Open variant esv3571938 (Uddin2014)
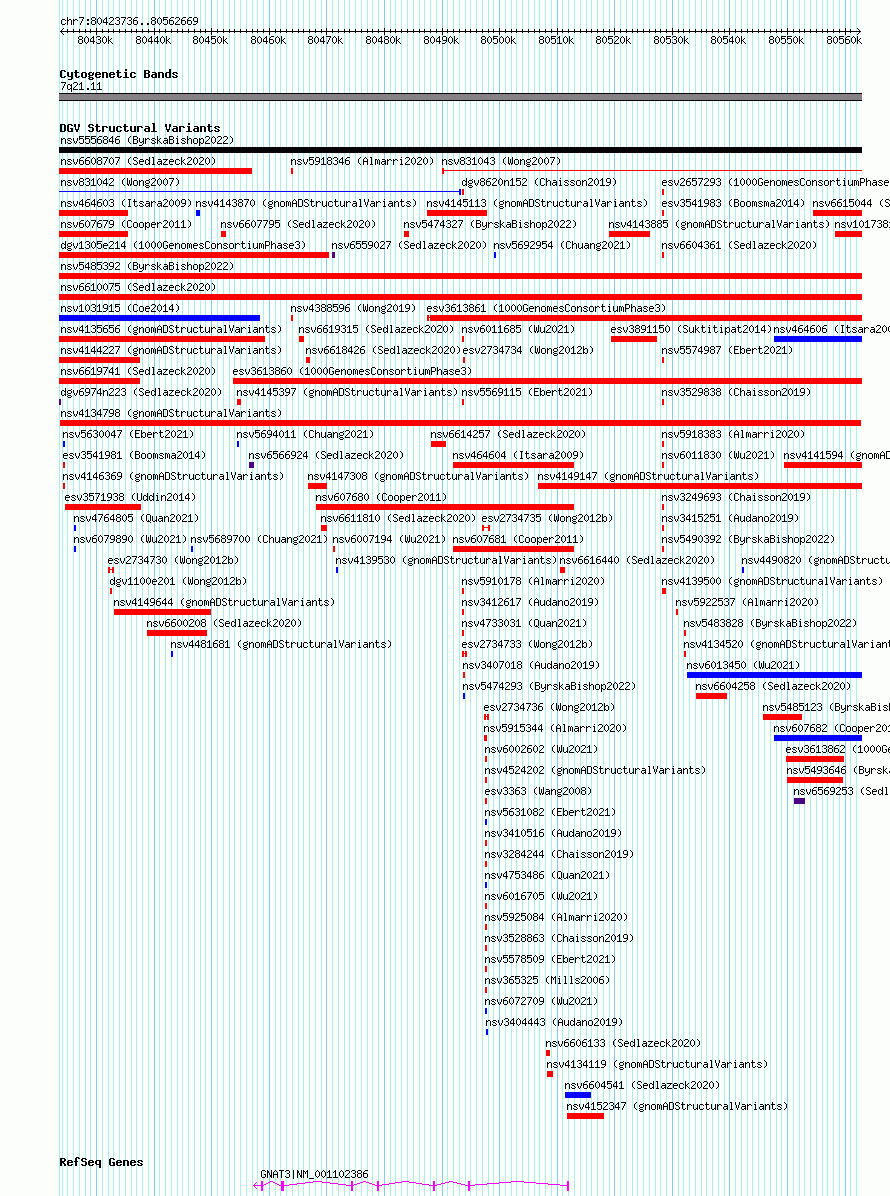Viewport: 890px width, 1196px height. tap(130, 497)
